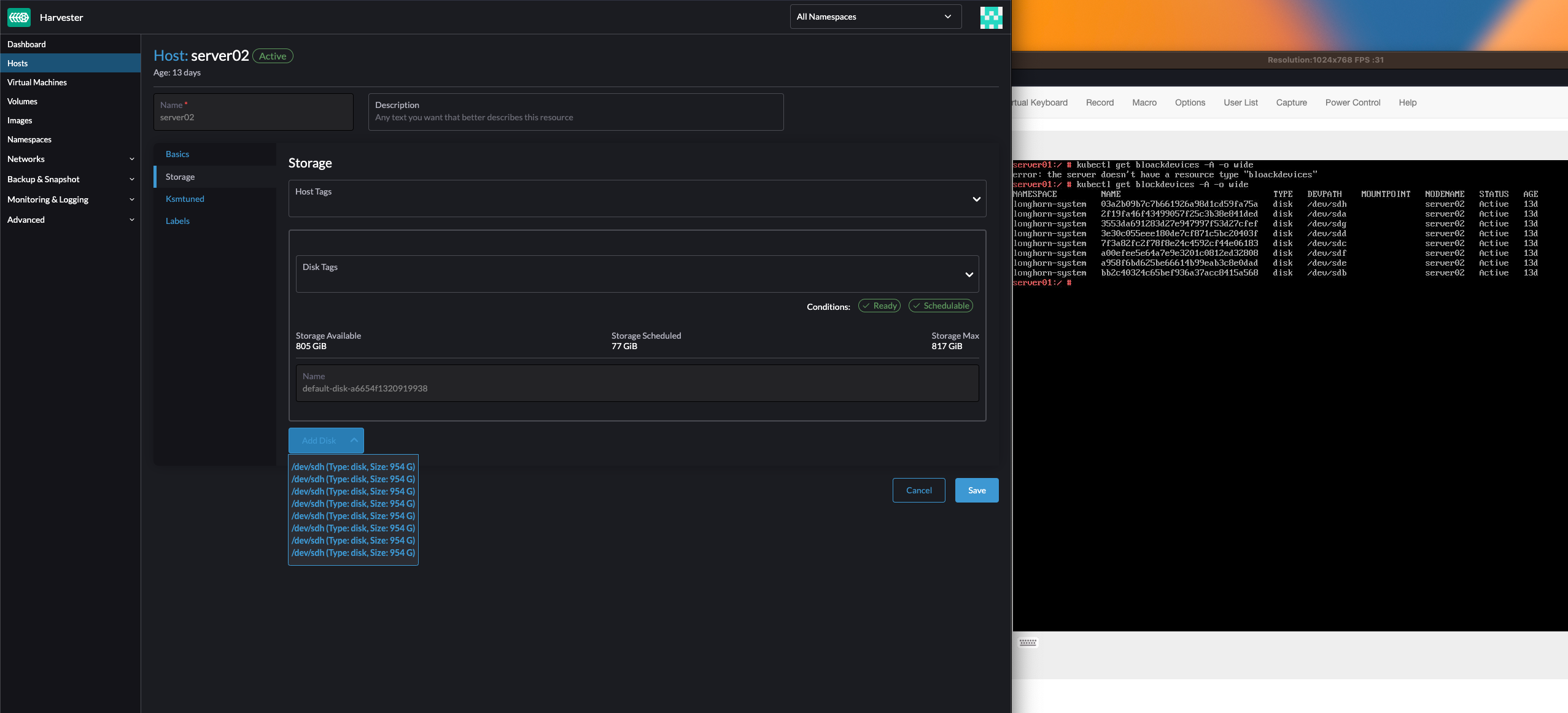Open the All Namespaces dropdown
Viewport: 1568px width, 713px height.
[875, 17]
